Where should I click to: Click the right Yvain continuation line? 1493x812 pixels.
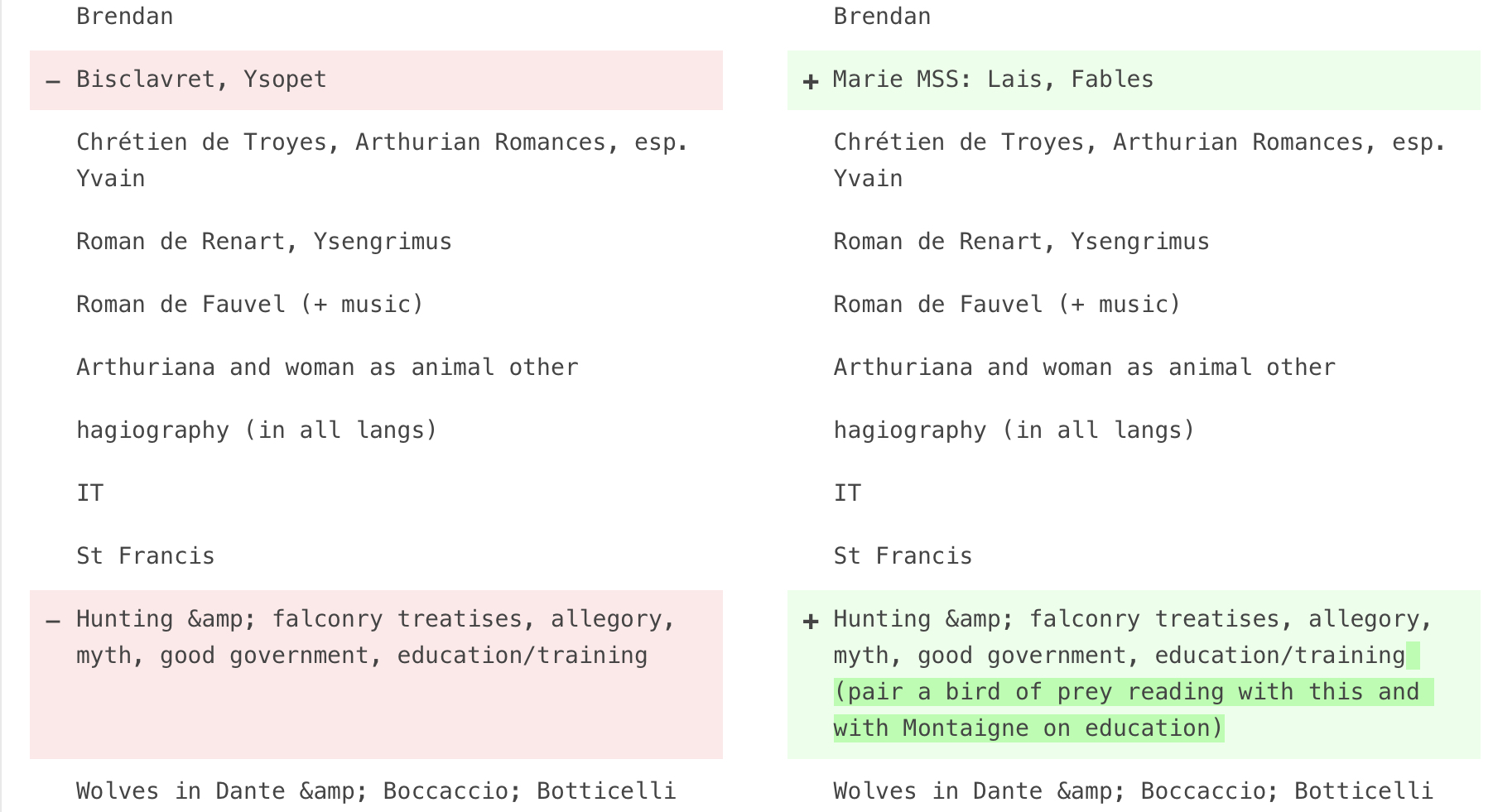(868, 179)
